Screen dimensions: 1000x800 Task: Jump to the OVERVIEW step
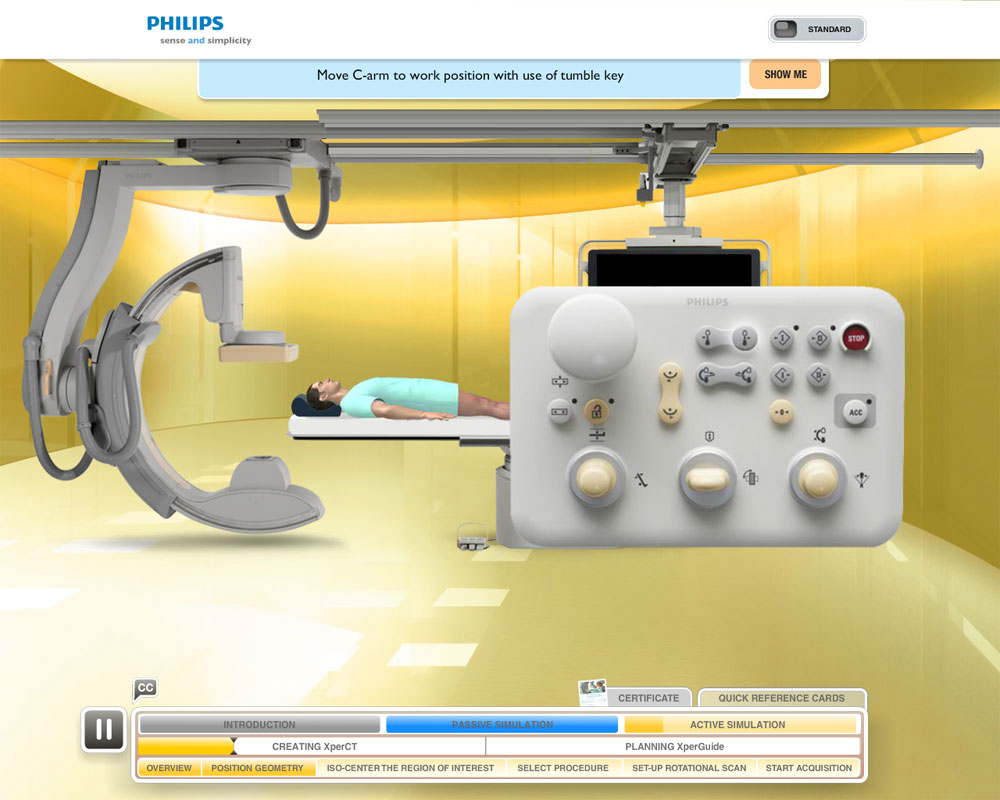click(x=169, y=768)
